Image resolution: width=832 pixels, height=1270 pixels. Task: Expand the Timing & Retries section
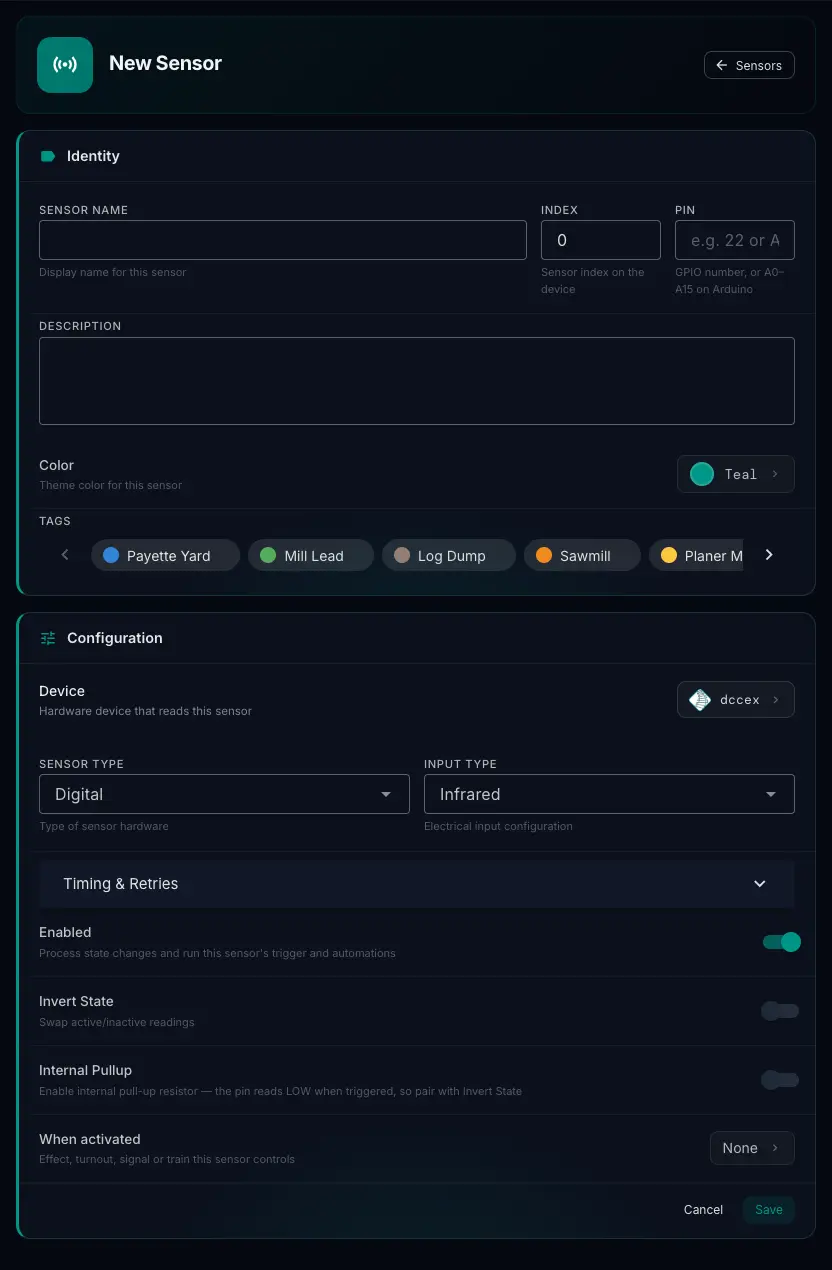point(417,884)
